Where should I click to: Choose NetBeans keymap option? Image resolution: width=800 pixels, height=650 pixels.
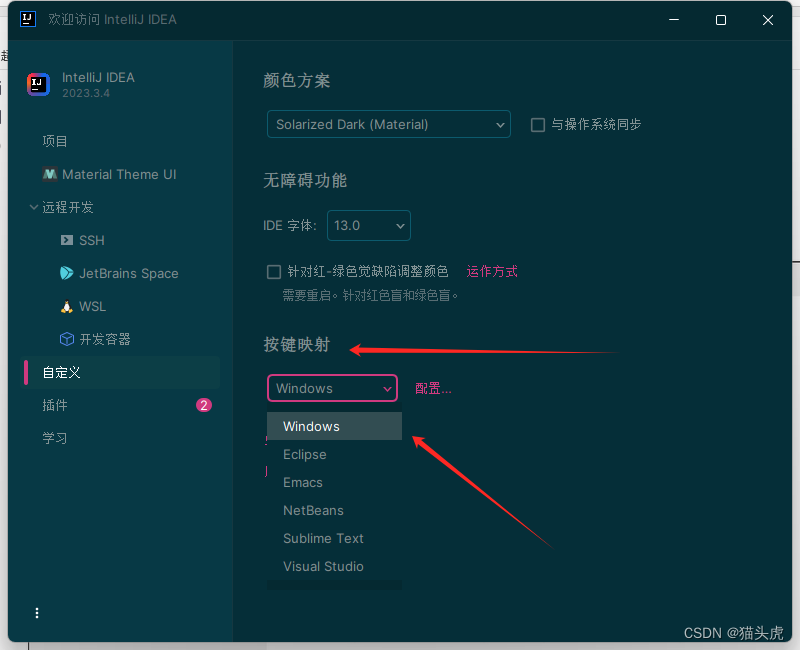335,510
